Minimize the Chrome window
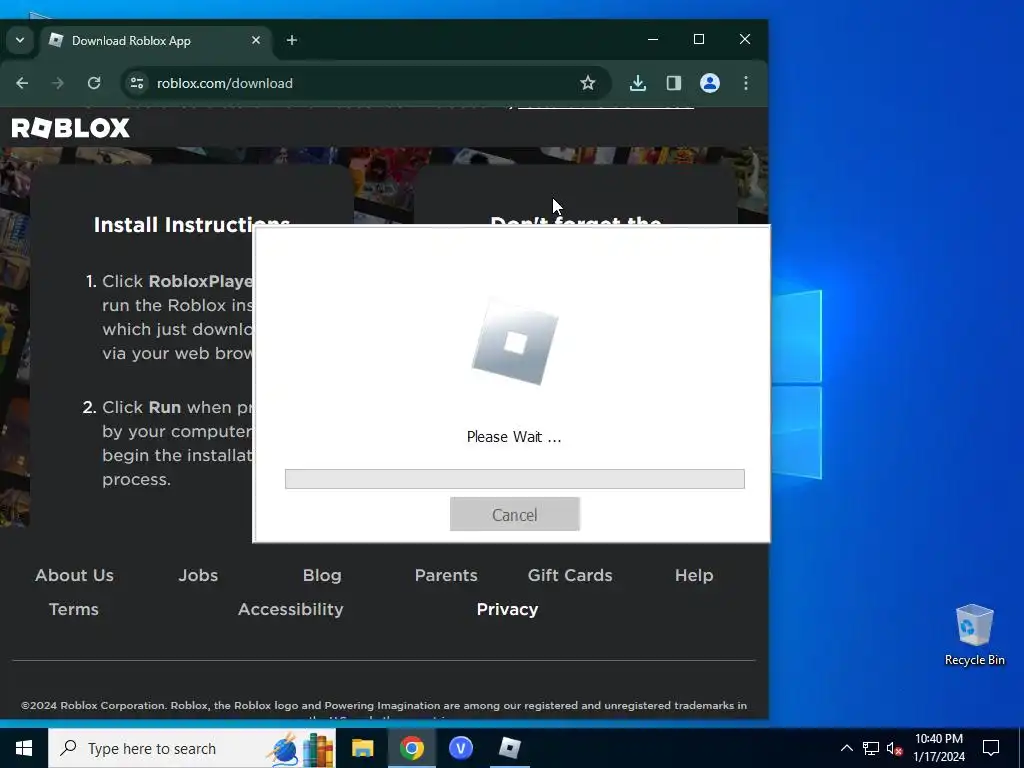The image size is (1024, 768). coord(652,39)
